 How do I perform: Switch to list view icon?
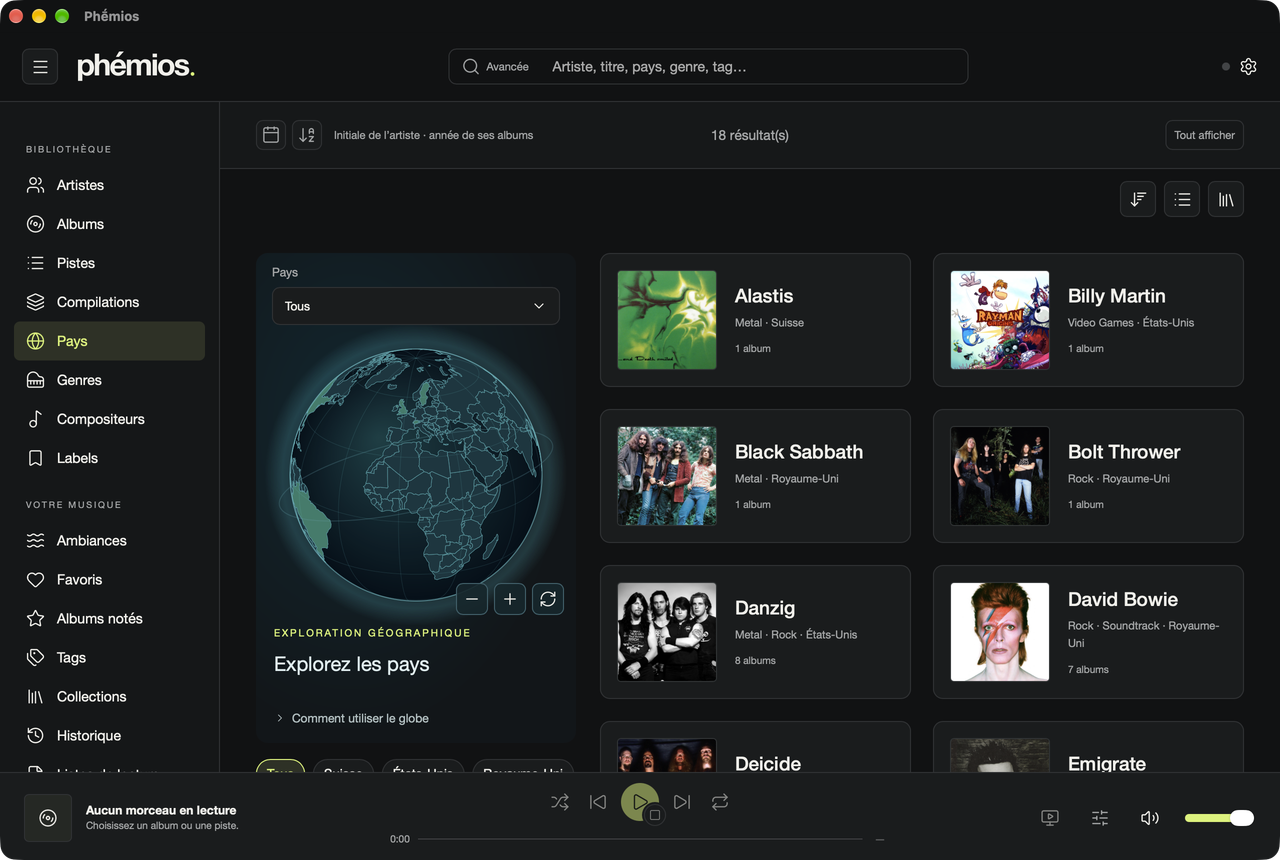(x=1182, y=199)
